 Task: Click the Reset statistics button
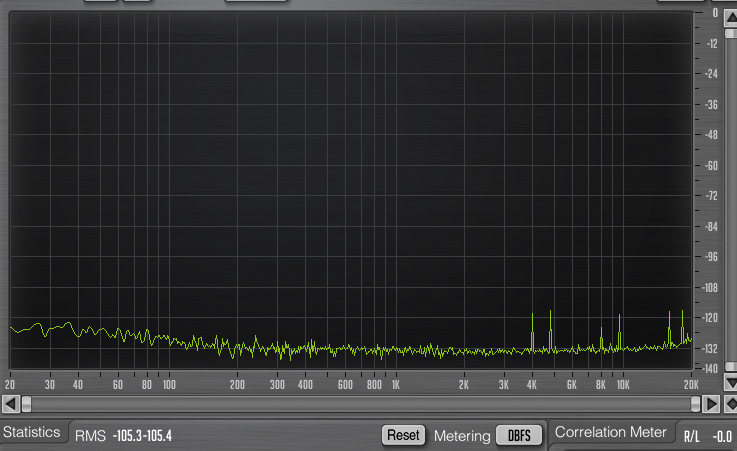click(x=403, y=435)
